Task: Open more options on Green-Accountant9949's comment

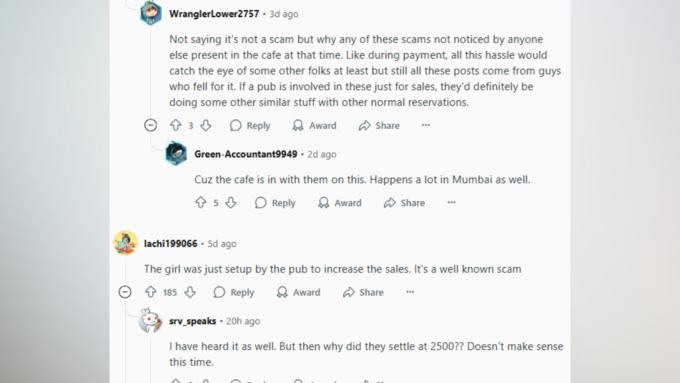Action: tap(451, 203)
